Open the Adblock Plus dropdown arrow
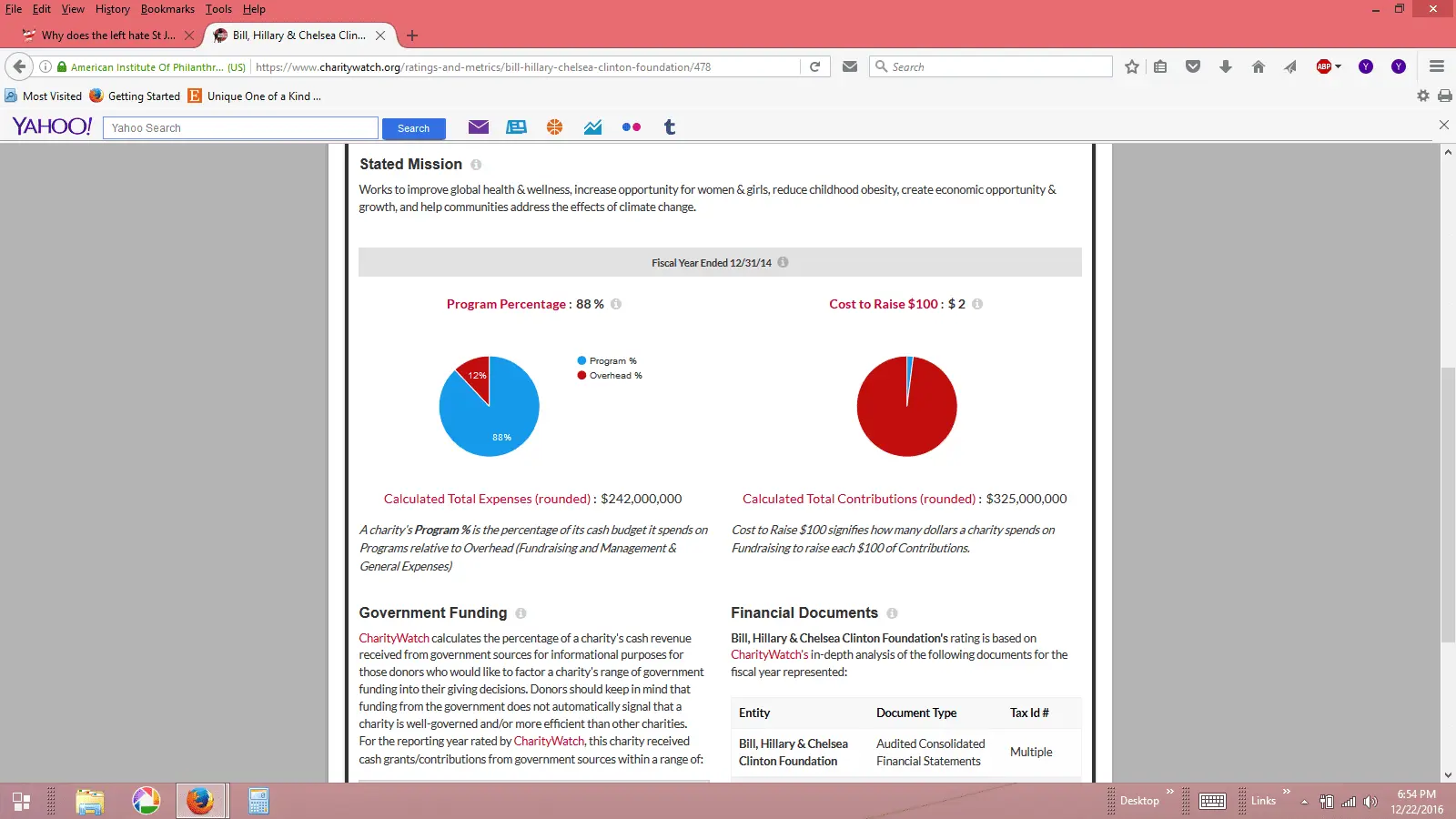The width and height of the screenshot is (1456, 819). [x=1339, y=66]
